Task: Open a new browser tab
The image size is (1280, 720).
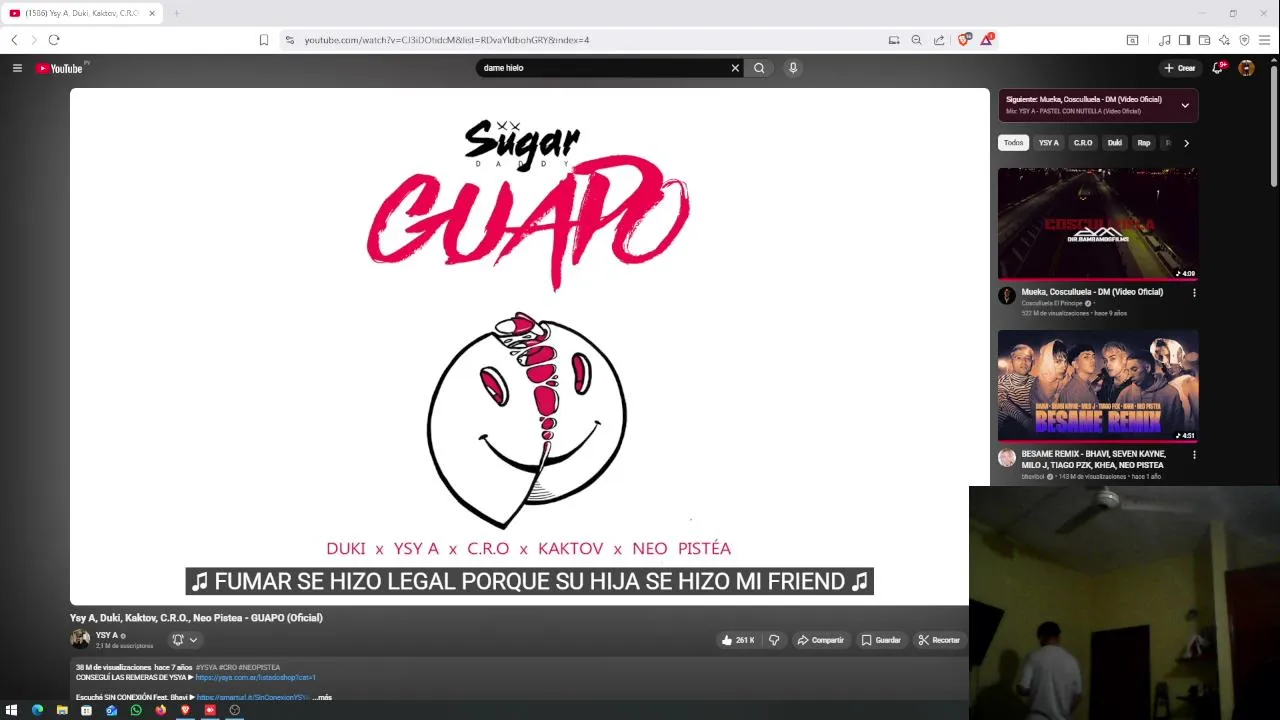Action: [176, 13]
